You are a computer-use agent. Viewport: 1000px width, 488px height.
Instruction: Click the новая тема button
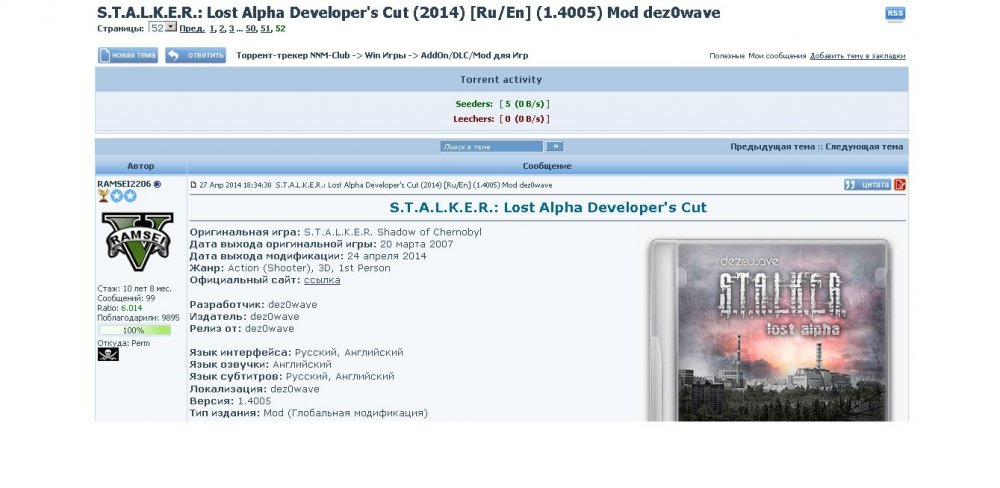(128, 55)
